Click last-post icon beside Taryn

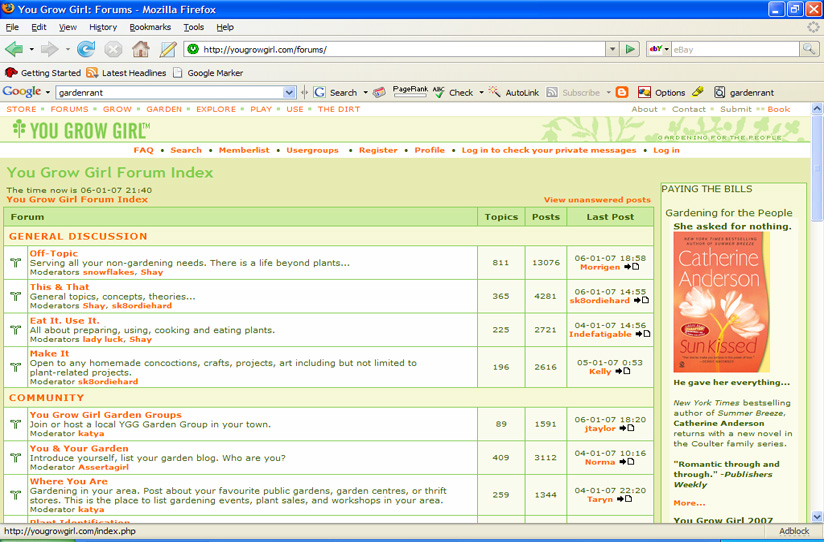pyautogui.click(x=624, y=499)
